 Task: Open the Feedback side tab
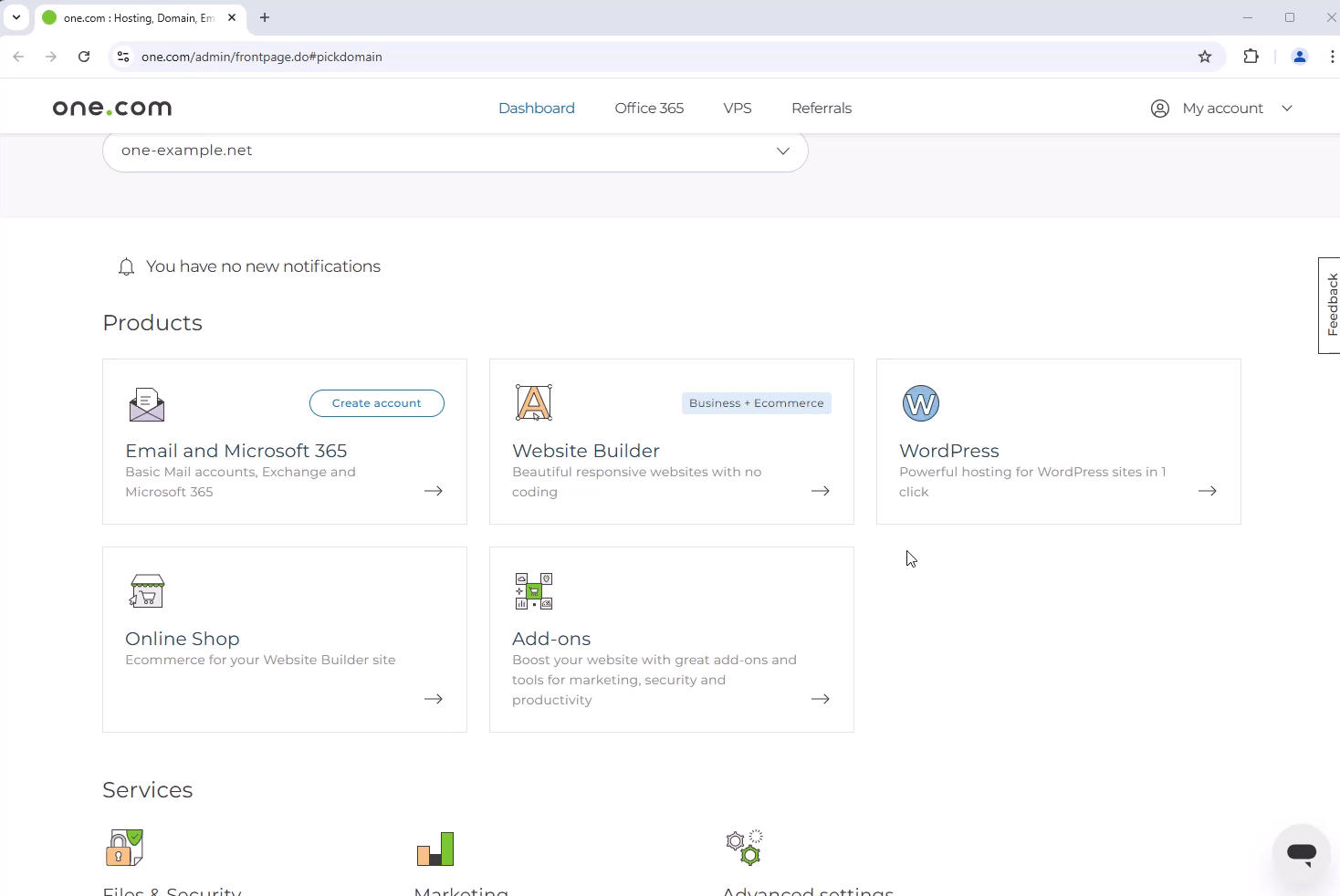point(1330,306)
